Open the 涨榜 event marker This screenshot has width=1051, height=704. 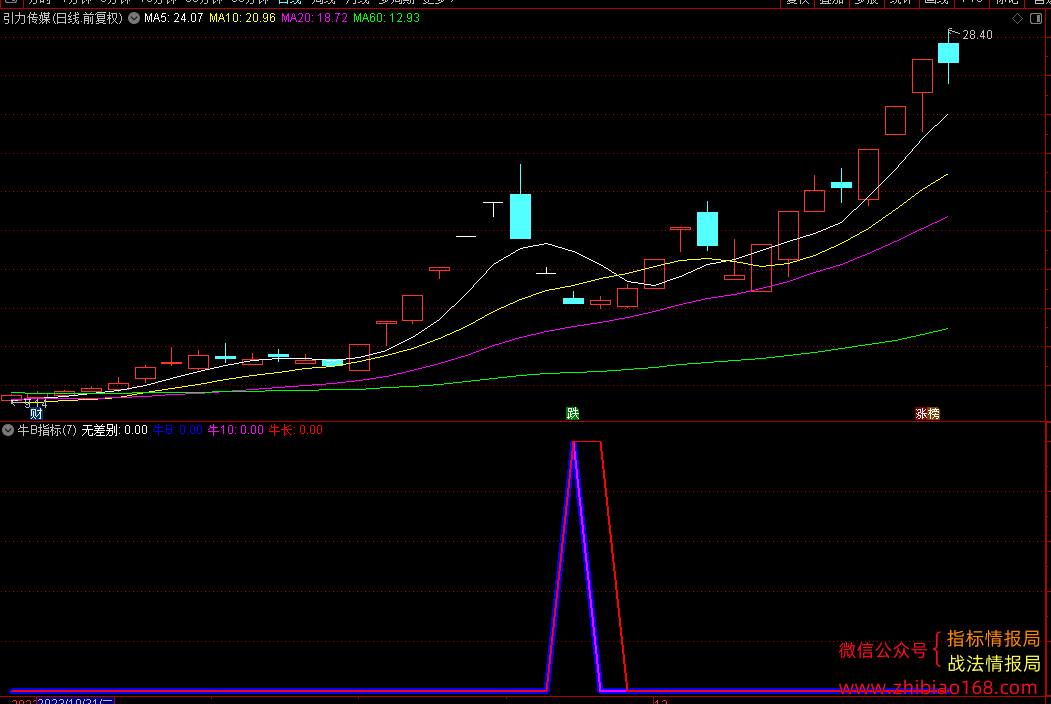(x=928, y=414)
